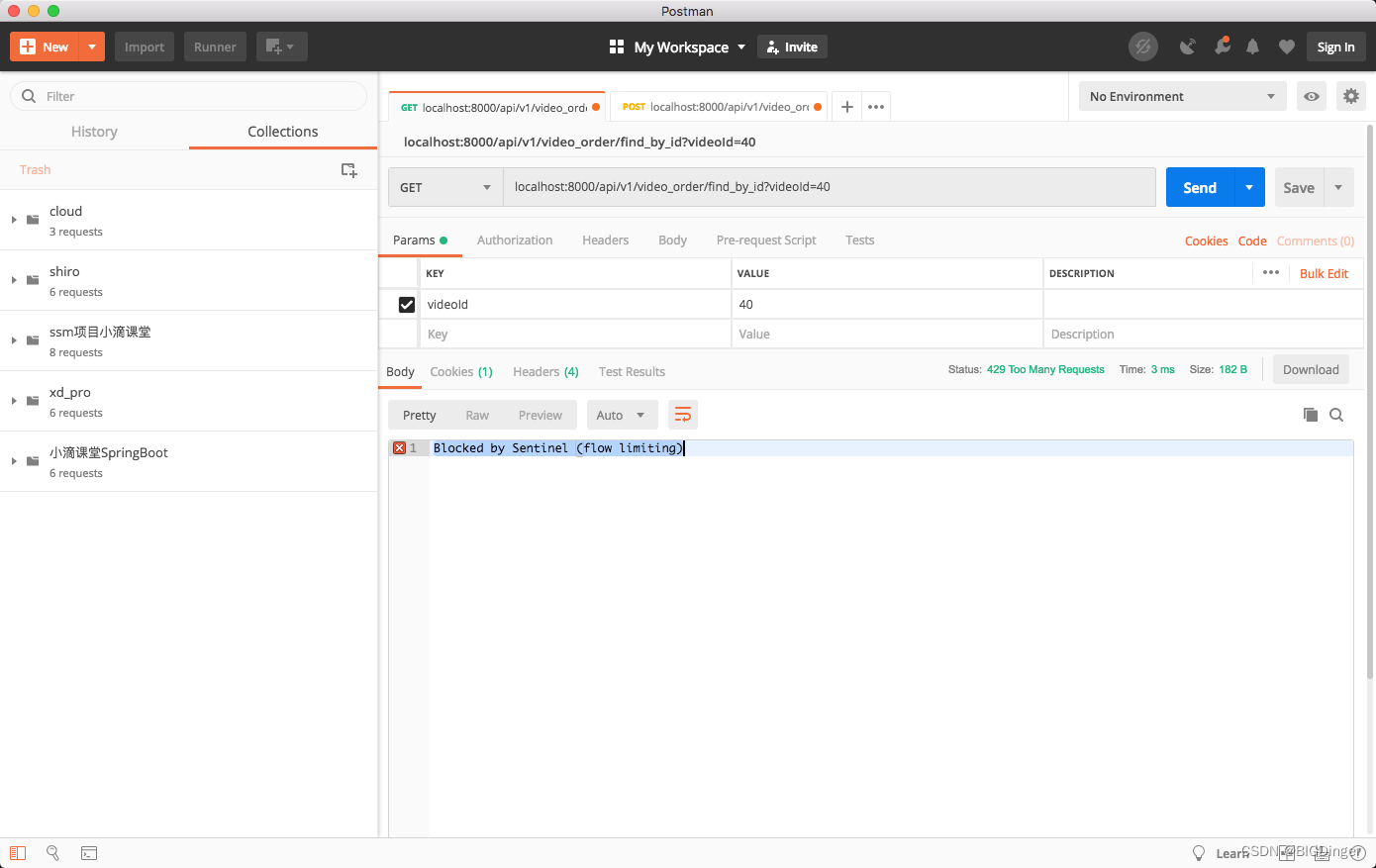Select the POST video_order request tab
The height and width of the screenshot is (868, 1376).
coord(719,107)
